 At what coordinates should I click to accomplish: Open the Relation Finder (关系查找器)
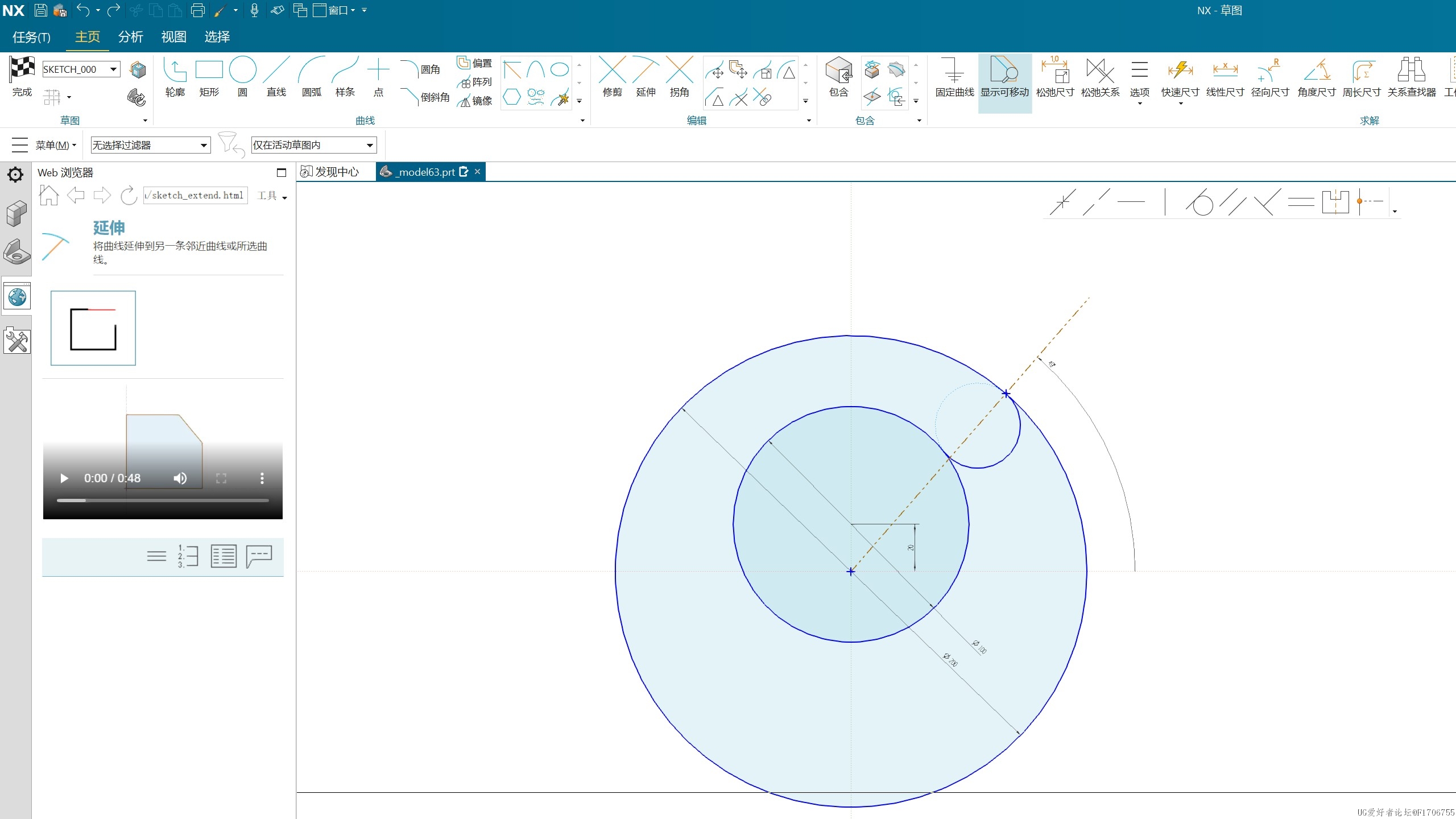tap(1412, 77)
